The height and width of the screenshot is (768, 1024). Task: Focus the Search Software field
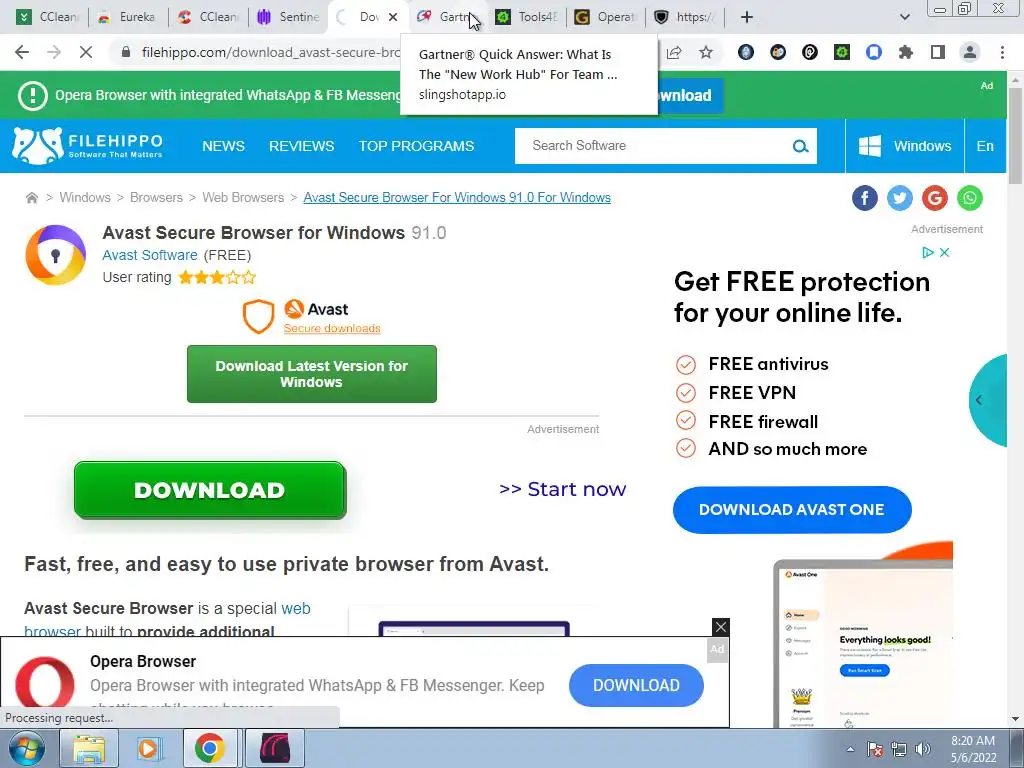pyautogui.click(x=653, y=146)
